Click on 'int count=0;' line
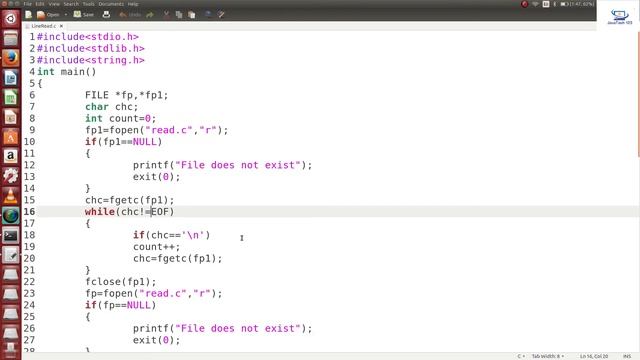This screenshot has width=640, height=360. (x=120, y=118)
